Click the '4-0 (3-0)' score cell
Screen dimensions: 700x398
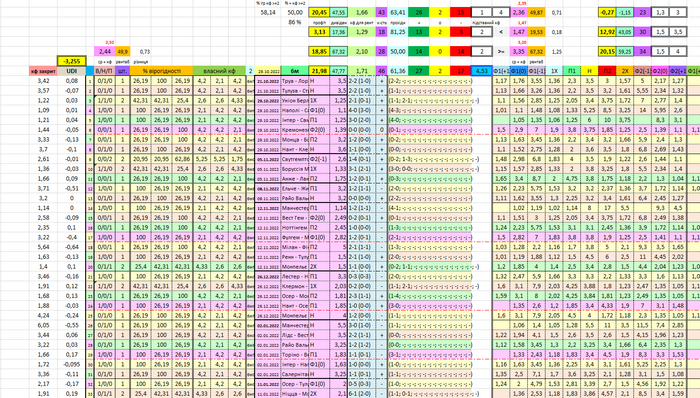361,110
